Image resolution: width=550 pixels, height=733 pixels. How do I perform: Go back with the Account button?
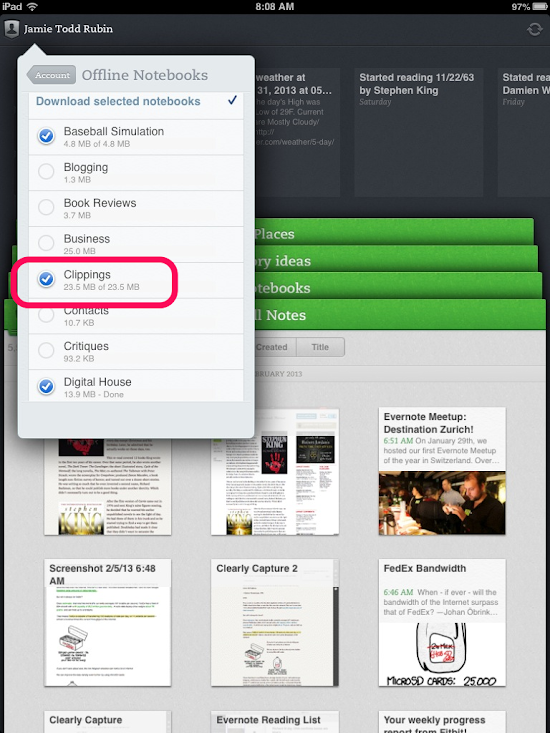tap(52, 75)
